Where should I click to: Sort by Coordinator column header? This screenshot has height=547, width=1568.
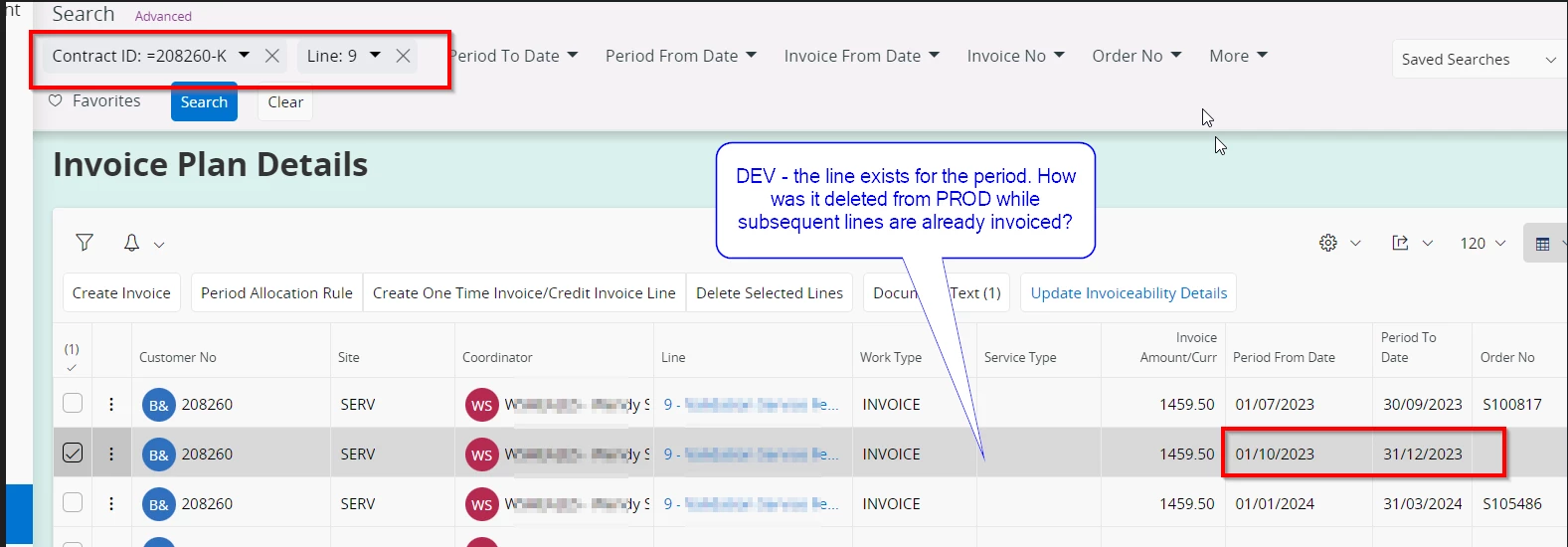click(x=497, y=357)
